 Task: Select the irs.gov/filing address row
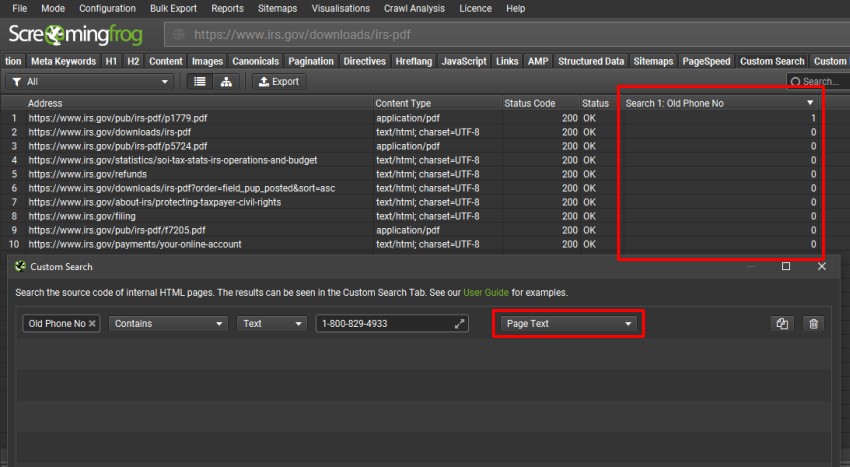[82, 216]
